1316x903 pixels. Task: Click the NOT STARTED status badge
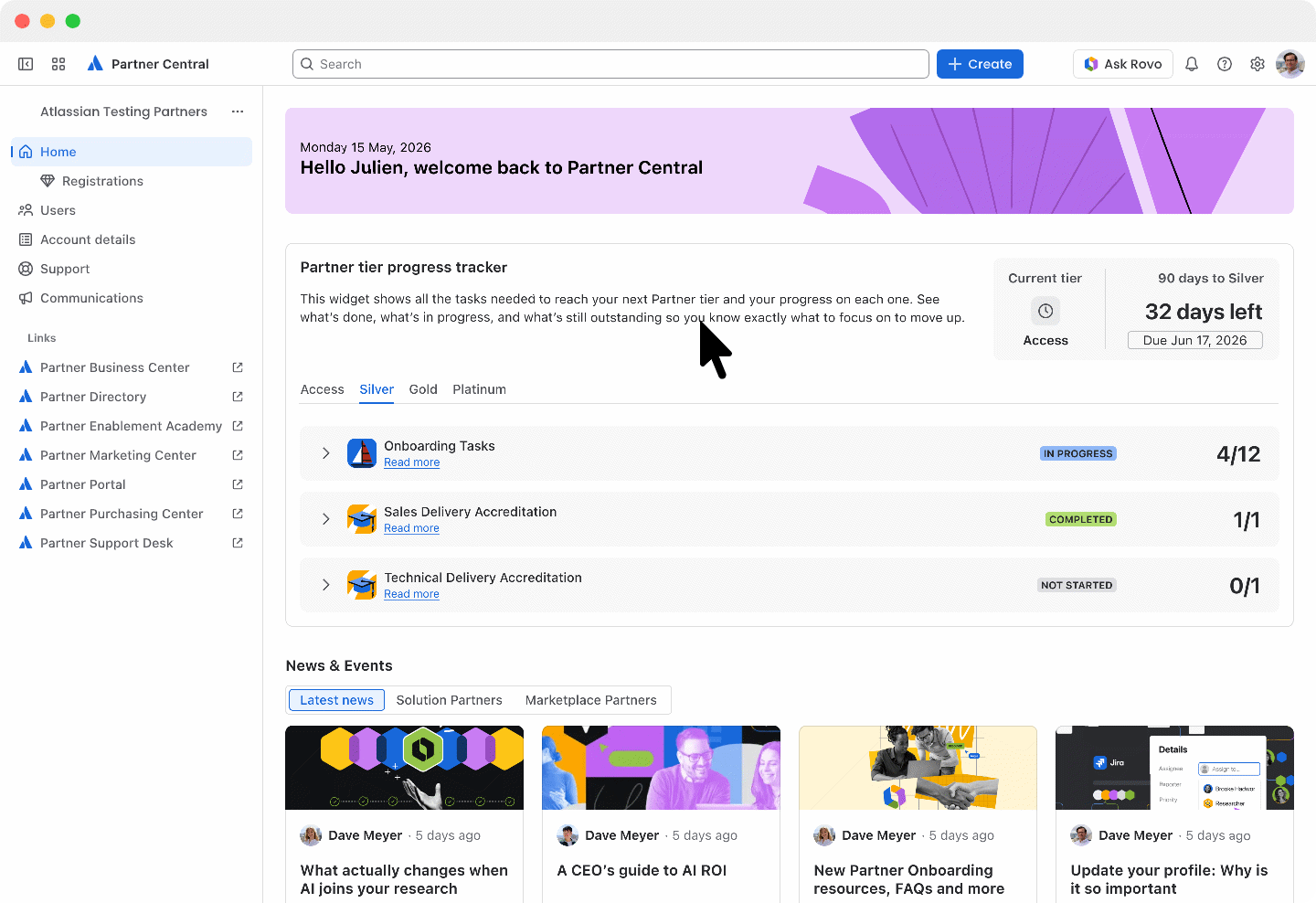click(x=1077, y=585)
